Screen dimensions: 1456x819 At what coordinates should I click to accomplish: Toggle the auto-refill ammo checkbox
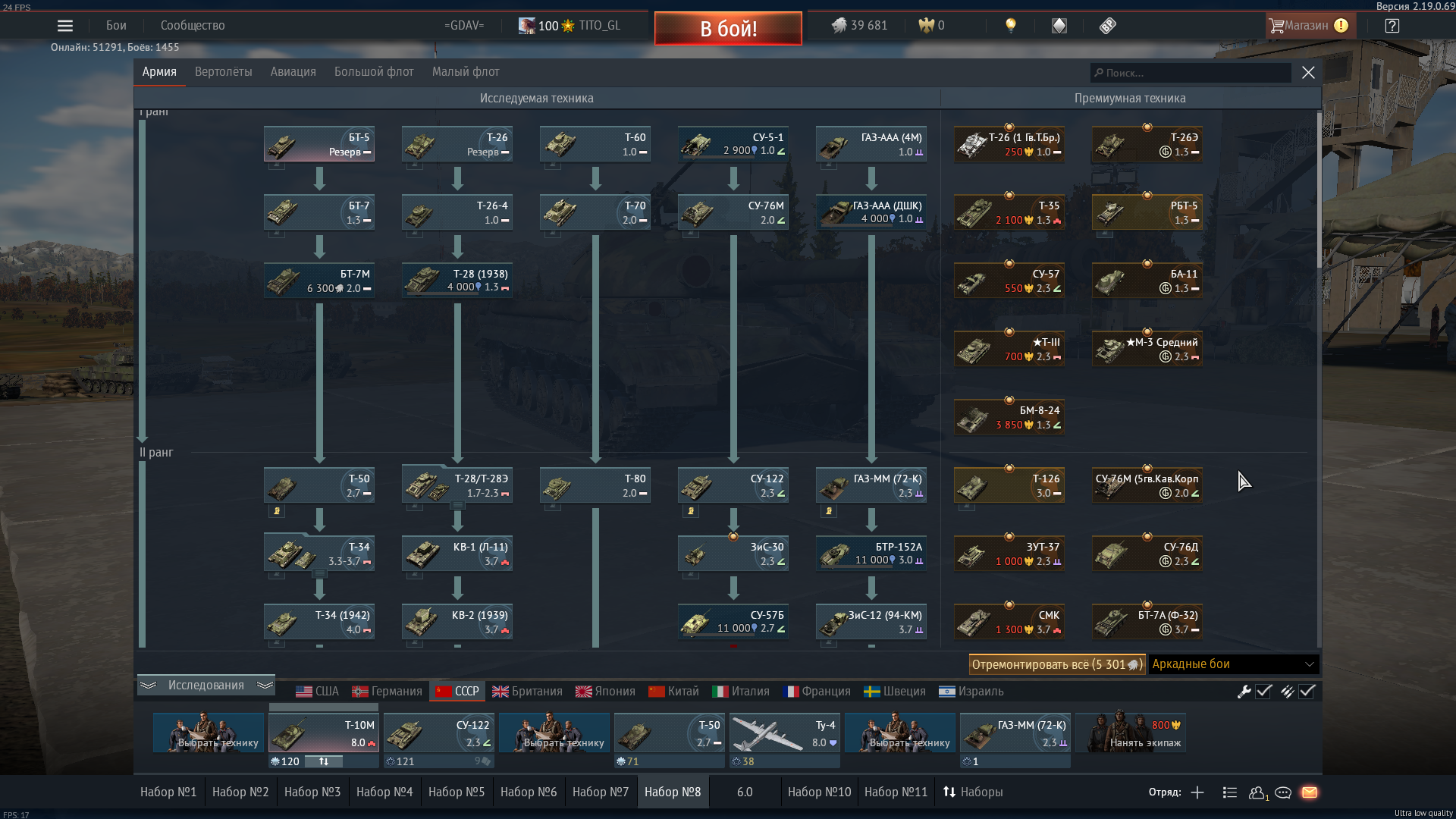pyautogui.click(x=1307, y=692)
